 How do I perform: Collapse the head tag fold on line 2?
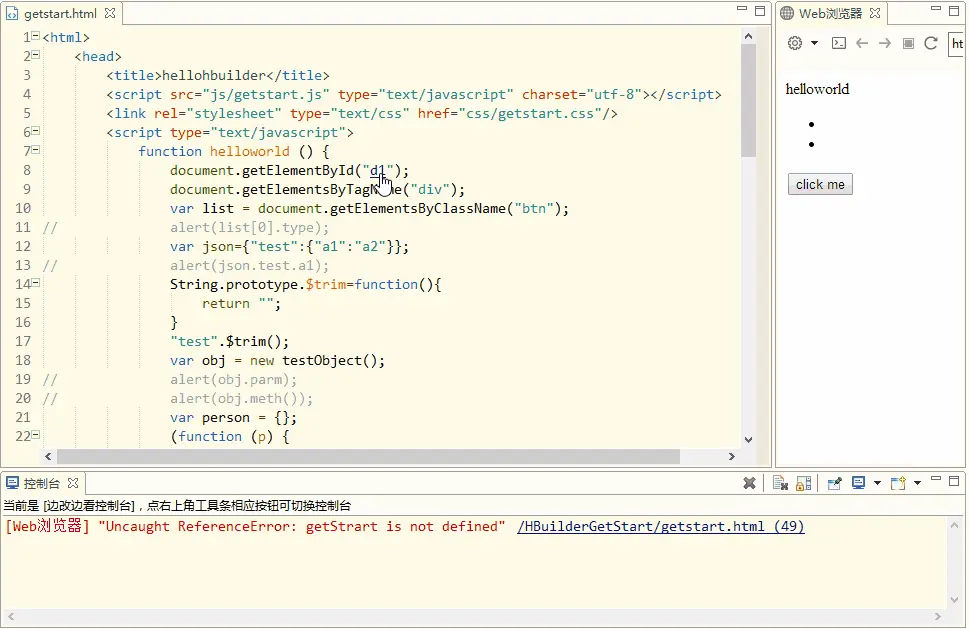(x=36, y=55)
